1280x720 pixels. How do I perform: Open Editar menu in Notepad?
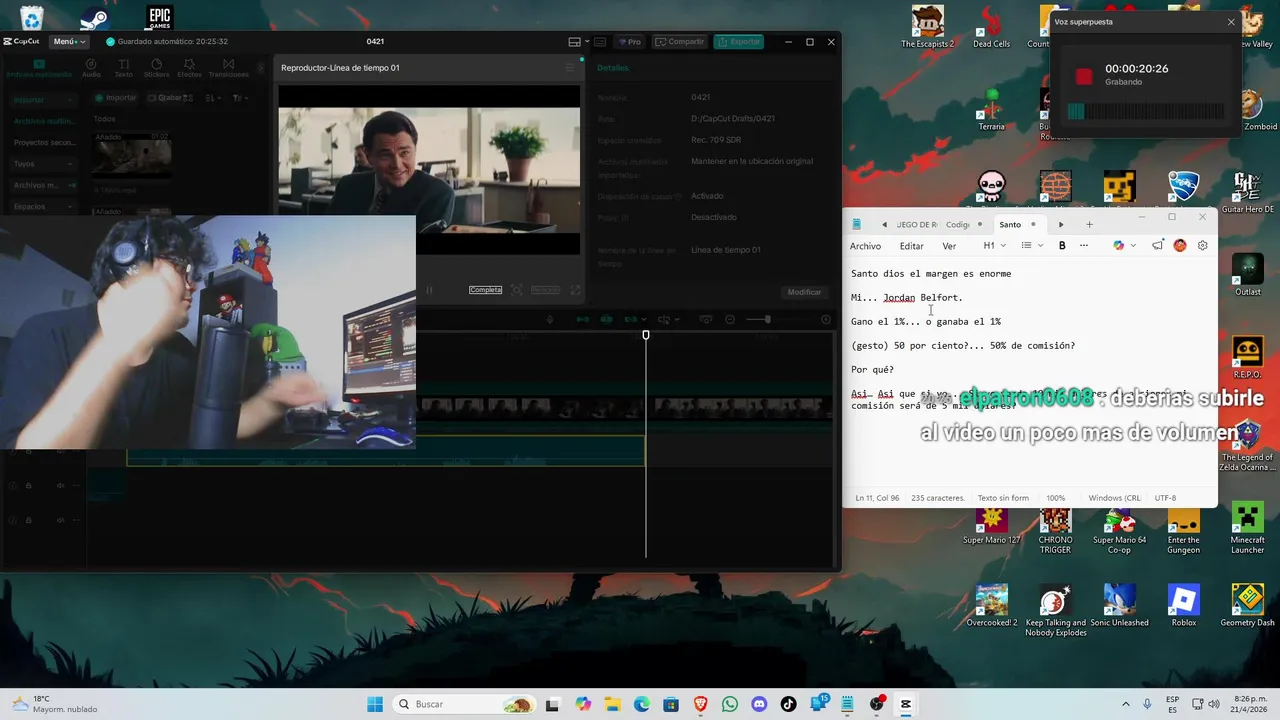click(911, 246)
